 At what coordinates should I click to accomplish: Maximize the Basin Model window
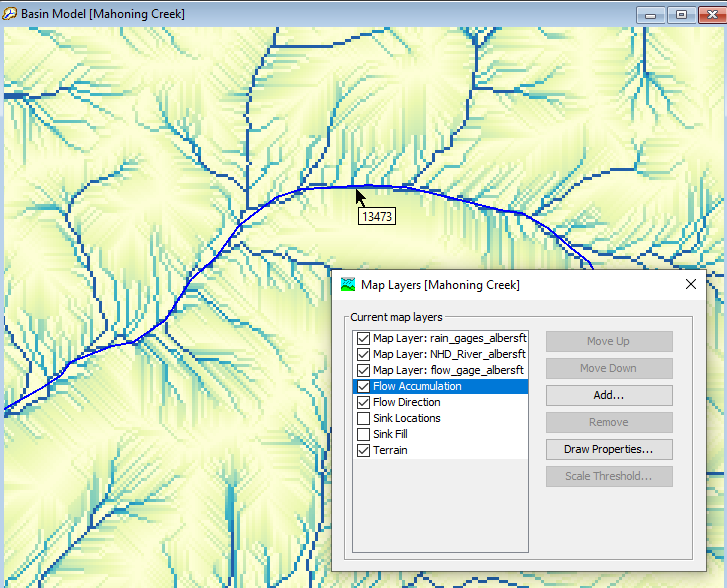pos(682,15)
